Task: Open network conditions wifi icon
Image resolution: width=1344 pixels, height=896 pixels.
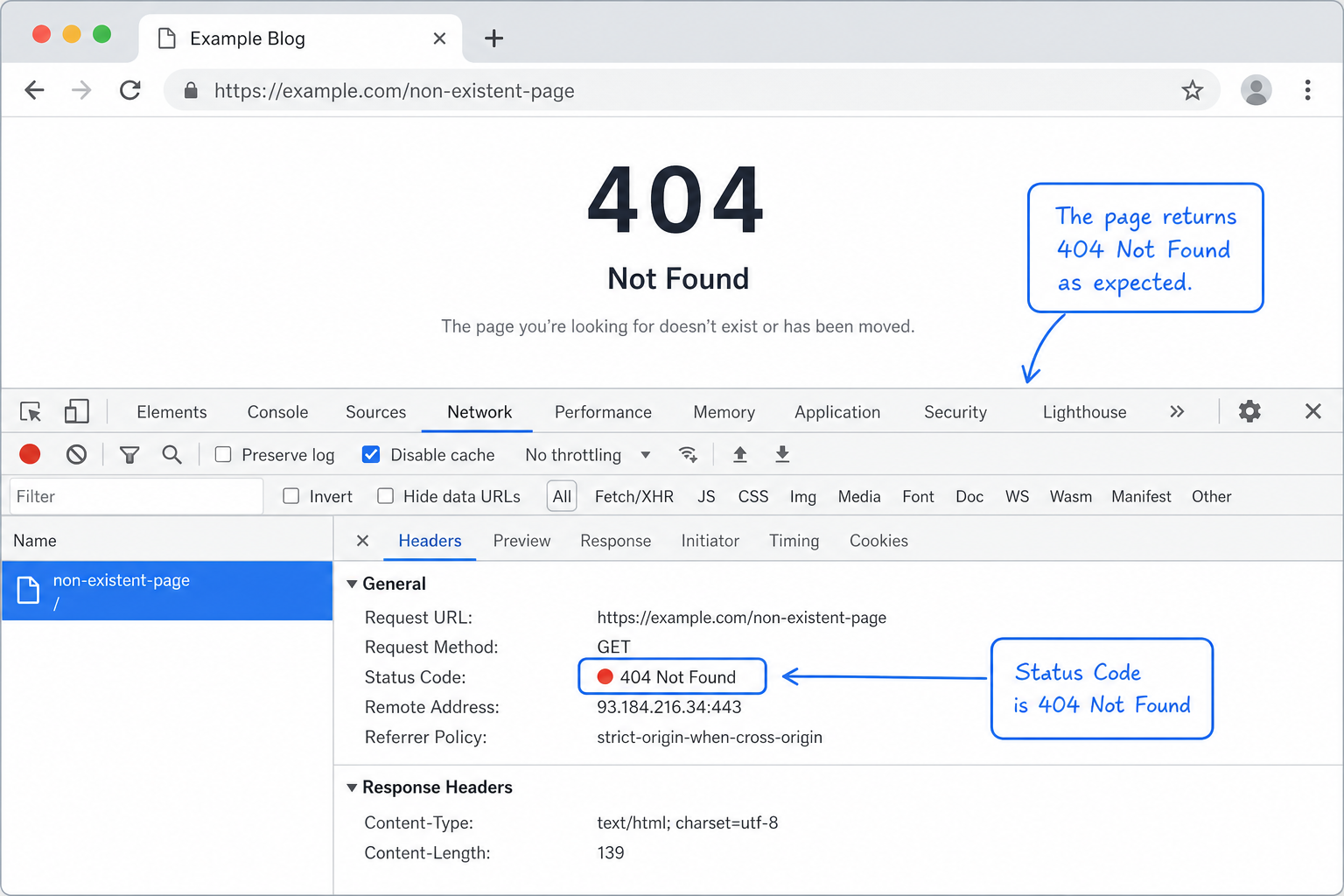Action: tap(688, 454)
